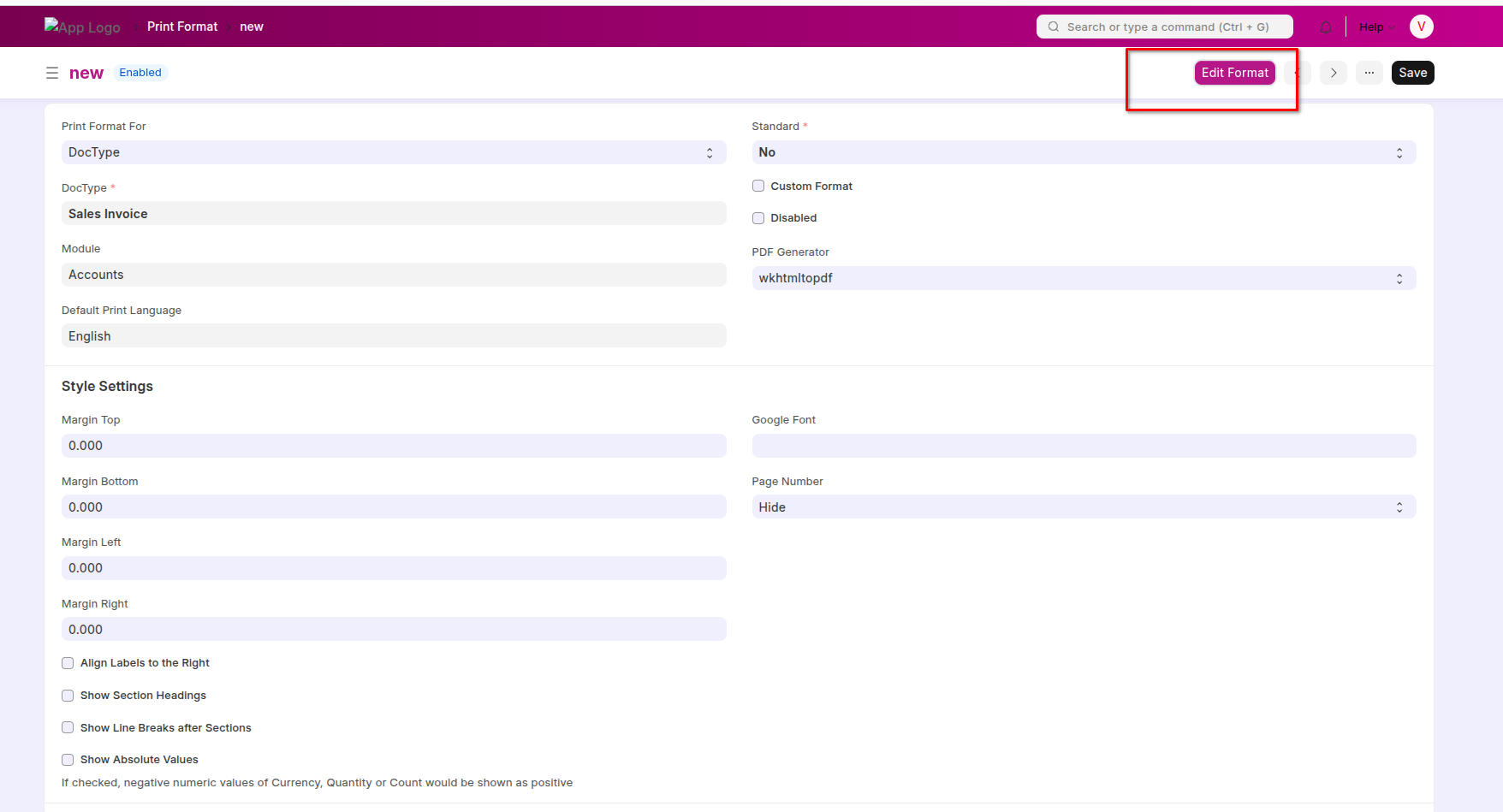
Task: Open the PDF Generator dropdown
Action: tap(1083, 278)
